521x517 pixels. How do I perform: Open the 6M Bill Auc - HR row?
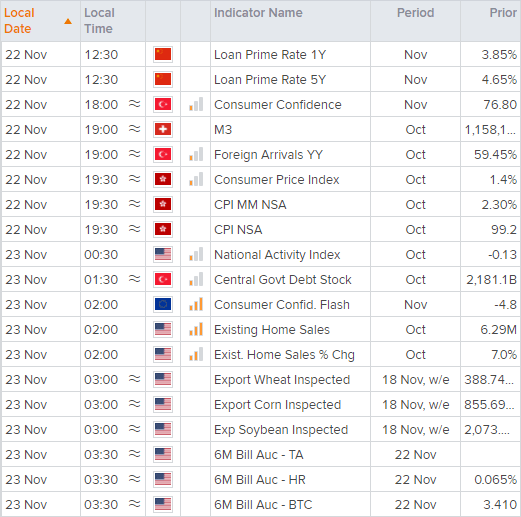click(x=261, y=479)
